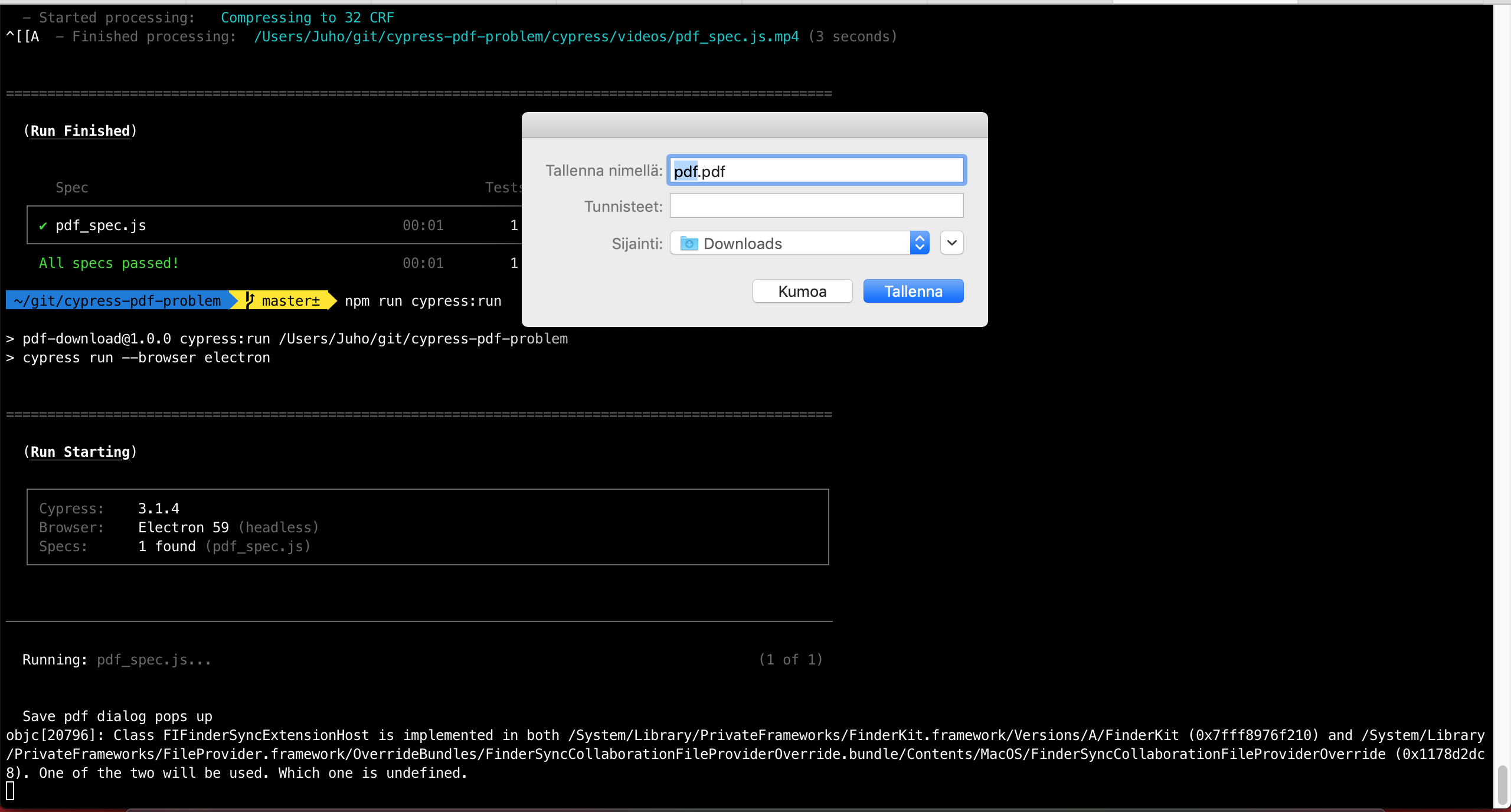Click the save dialog's gray title bar
Screen dimensions: 1511x812
[754, 125]
